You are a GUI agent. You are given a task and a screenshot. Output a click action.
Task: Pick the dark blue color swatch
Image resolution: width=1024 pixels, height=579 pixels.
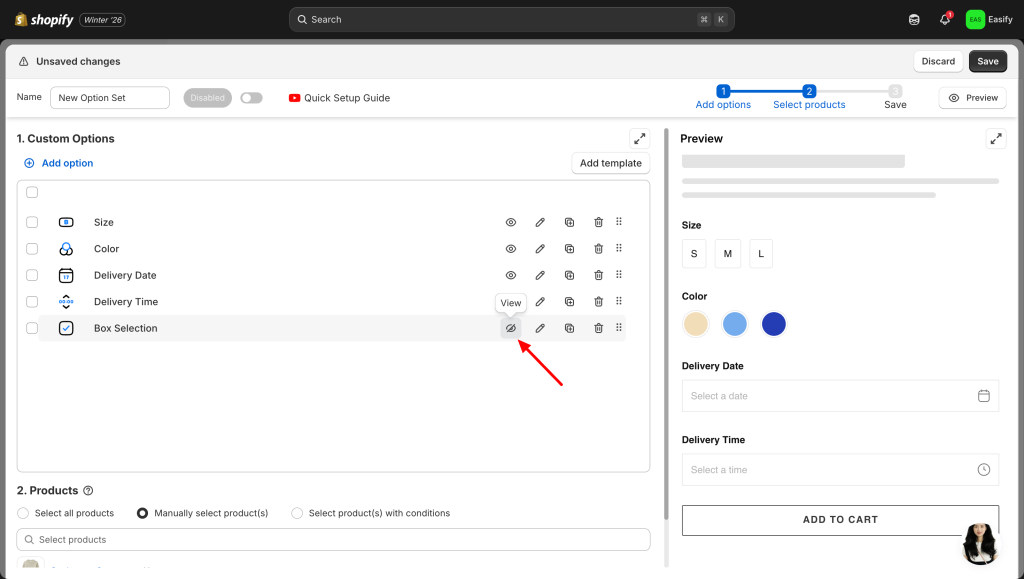tap(773, 324)
